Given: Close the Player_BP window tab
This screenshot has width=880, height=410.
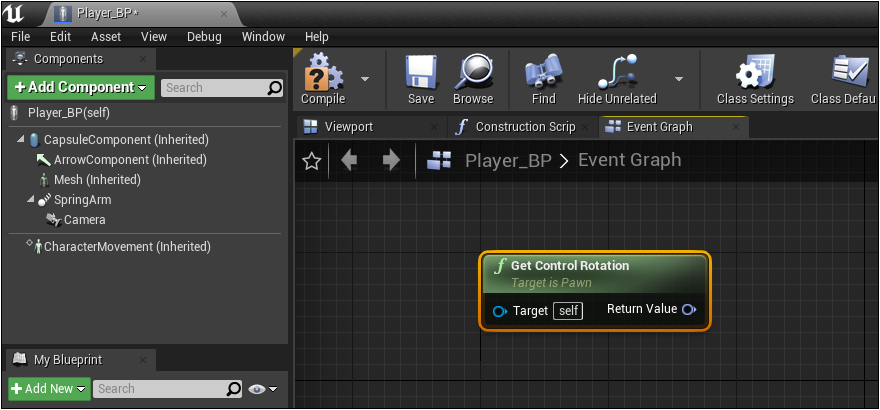Looking at the screenshot, I should [224, 14].
